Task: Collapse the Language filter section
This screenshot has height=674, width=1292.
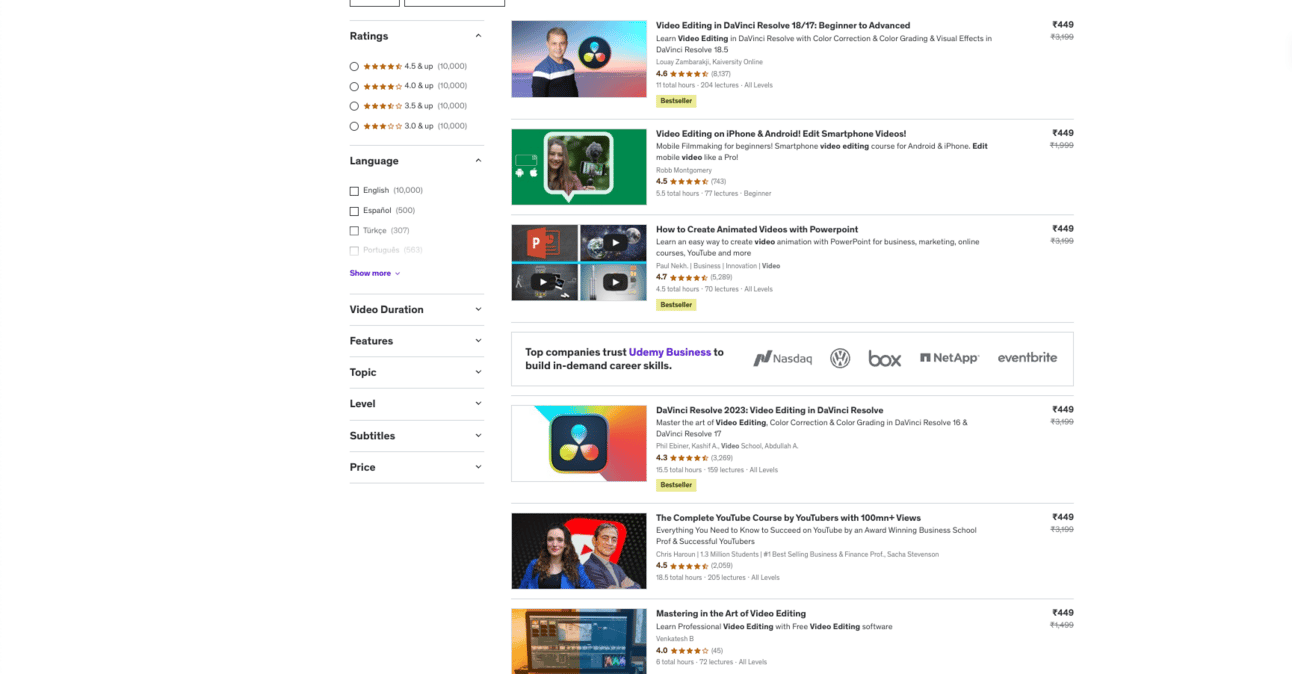Action: 478,161
